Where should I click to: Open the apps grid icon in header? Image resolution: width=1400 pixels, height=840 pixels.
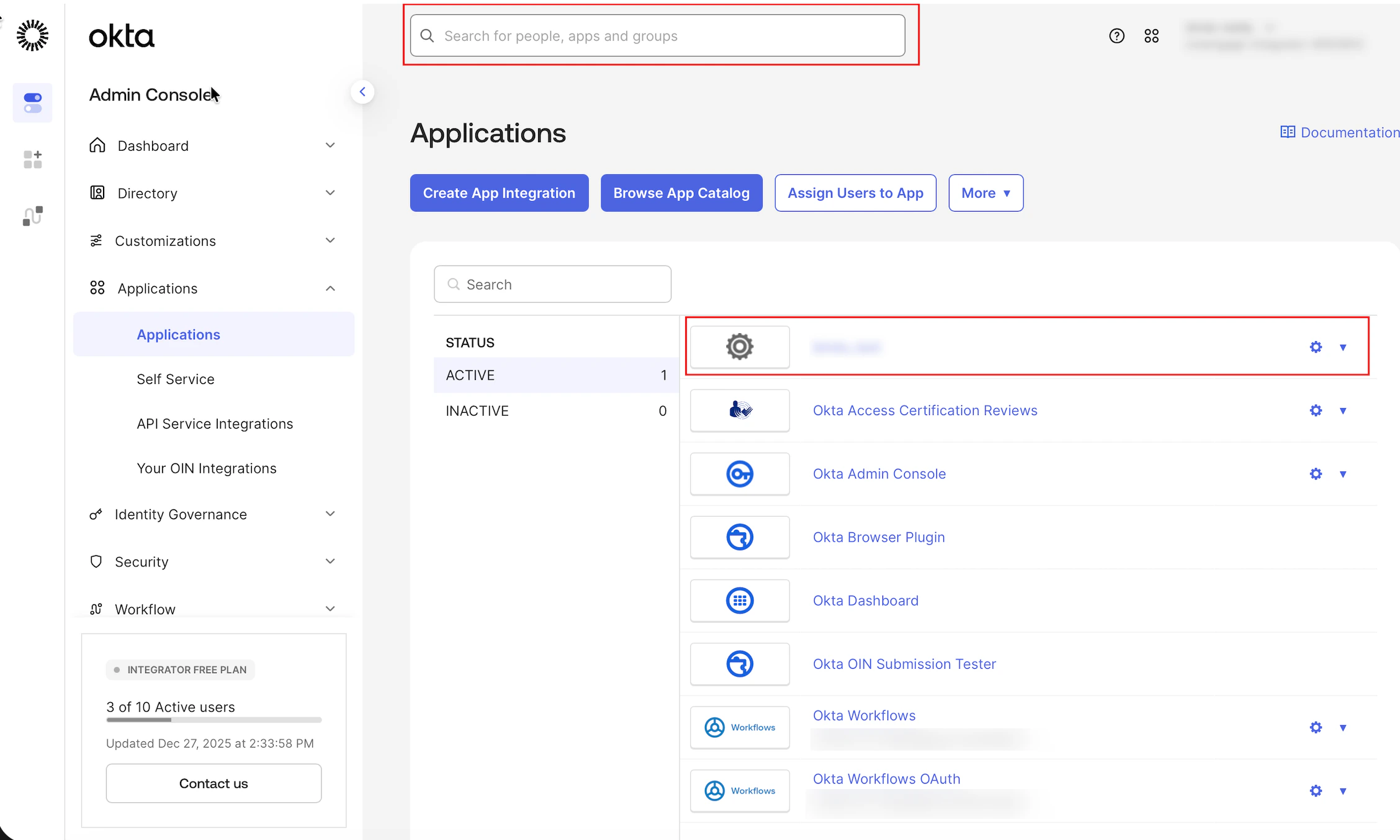click(1151, 36)
